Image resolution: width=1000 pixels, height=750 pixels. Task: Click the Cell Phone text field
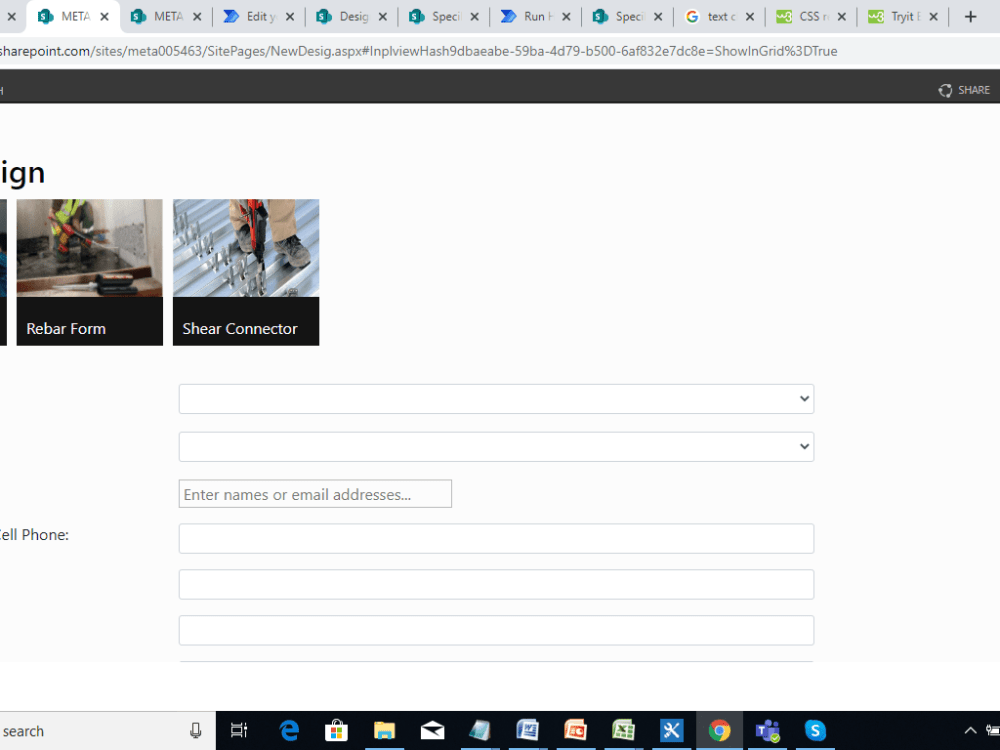pos(496,538)
